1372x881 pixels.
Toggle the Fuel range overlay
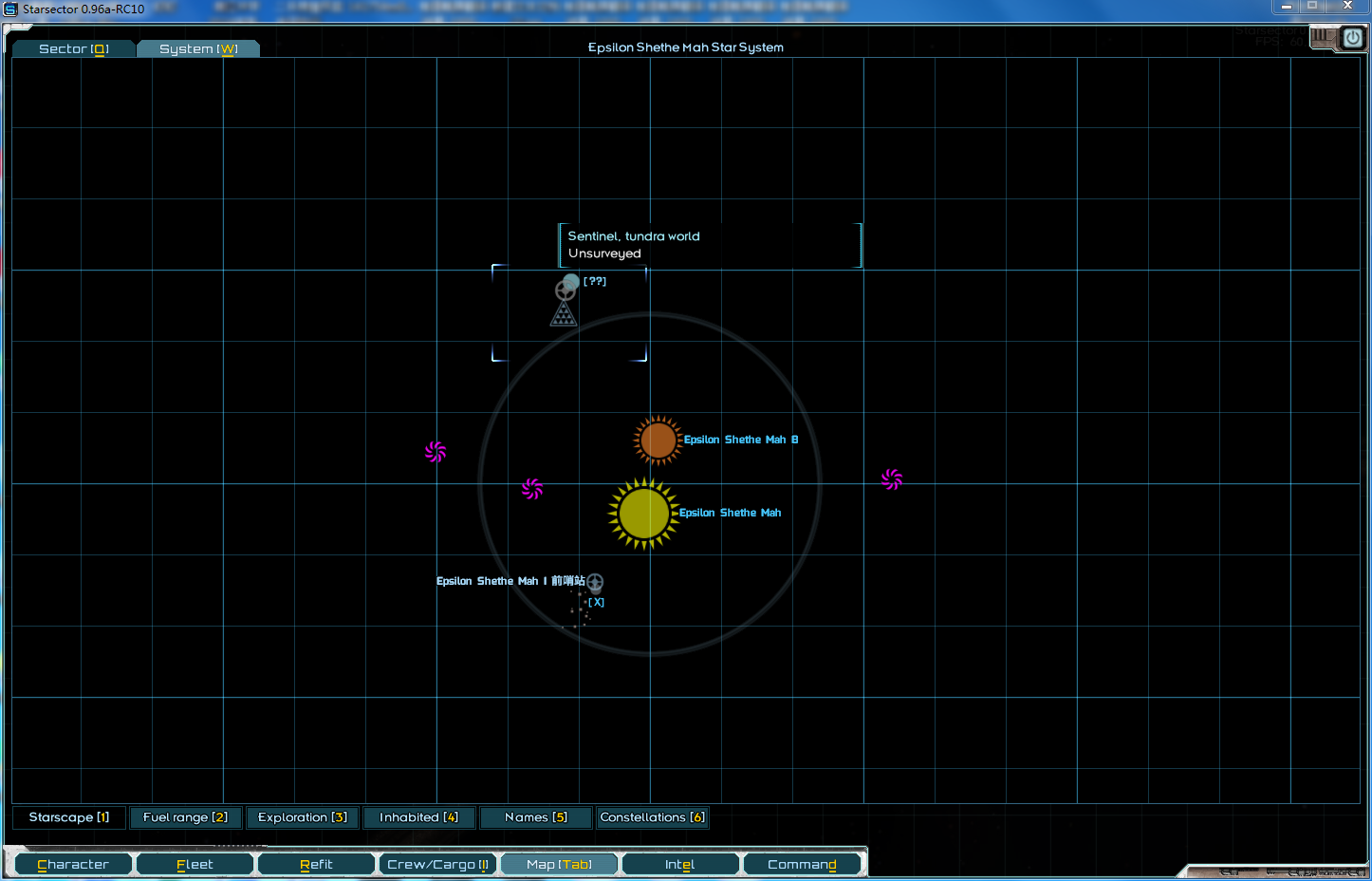coord(185,817)
